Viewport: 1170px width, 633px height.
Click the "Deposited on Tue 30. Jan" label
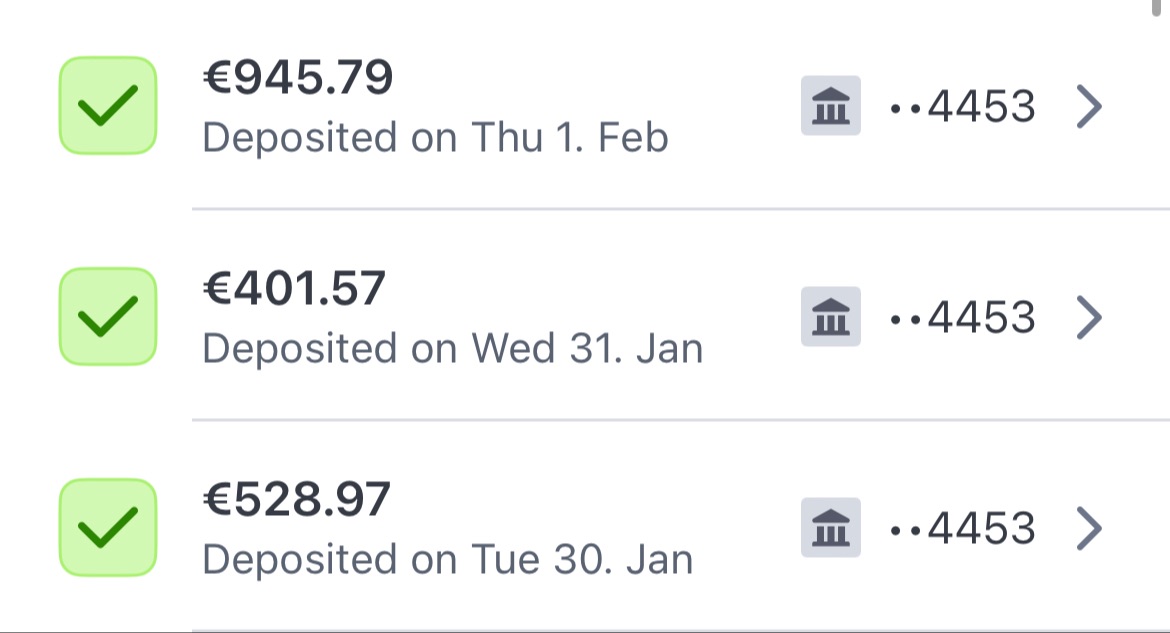coord(447,559)
